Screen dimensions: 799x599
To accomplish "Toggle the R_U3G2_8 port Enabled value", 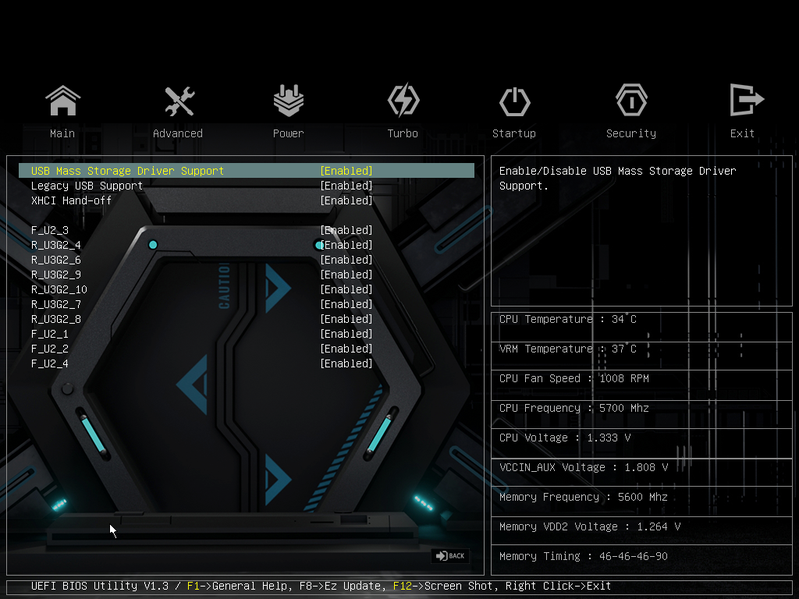I will point(346,319).
